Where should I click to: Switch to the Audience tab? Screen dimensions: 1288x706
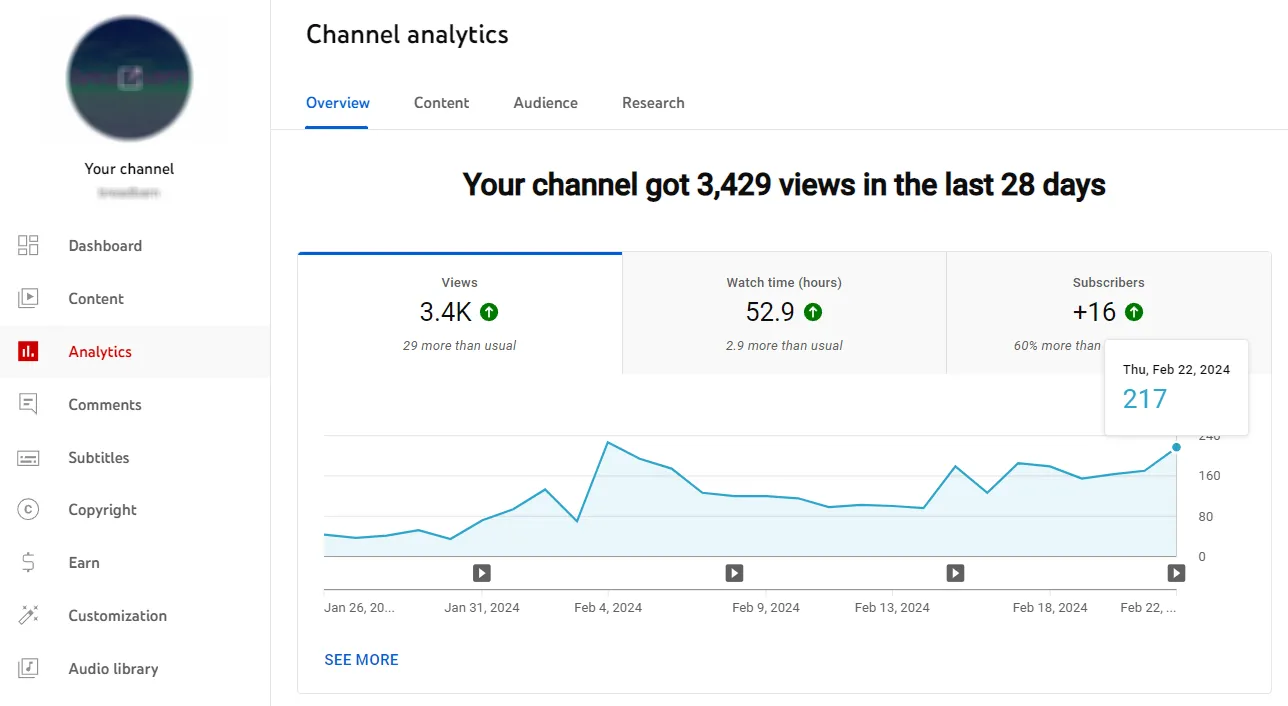tap(545, 102)
